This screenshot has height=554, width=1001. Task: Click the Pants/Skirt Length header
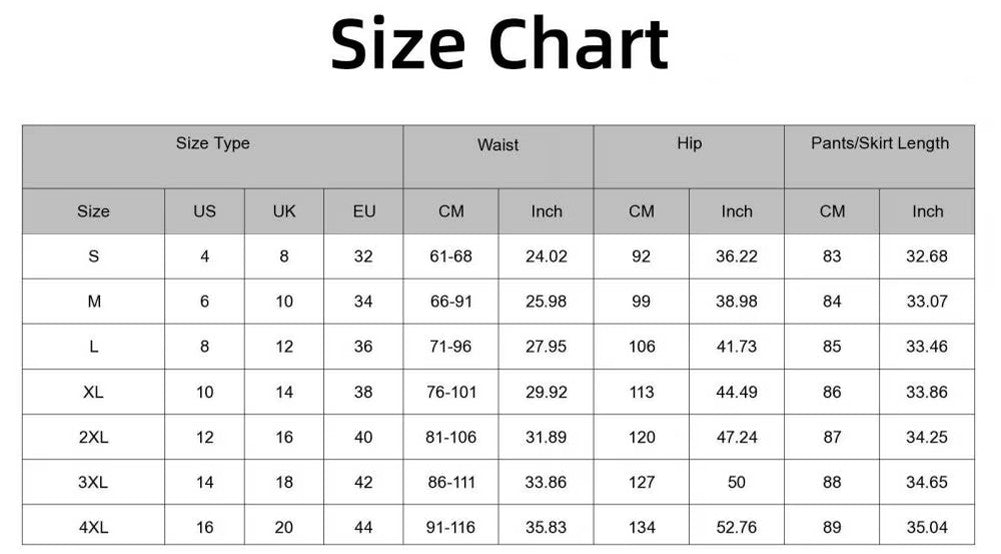[x=879, y=144]
